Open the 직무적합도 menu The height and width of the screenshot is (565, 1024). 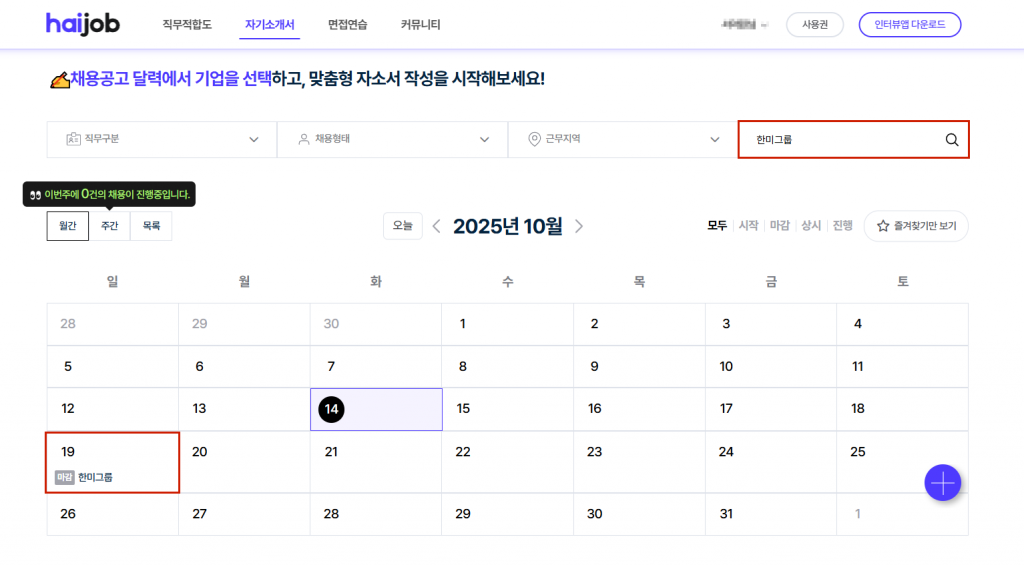(x=187, y=25)
